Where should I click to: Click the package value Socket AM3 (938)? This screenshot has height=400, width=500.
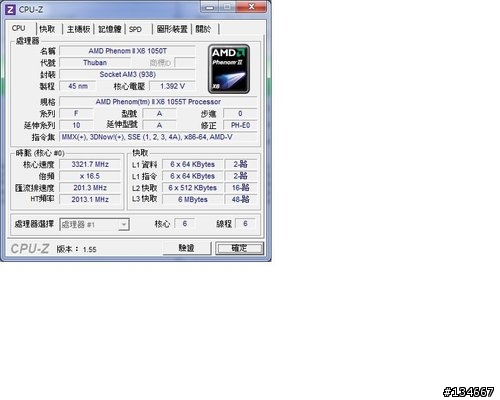[127, 74]
